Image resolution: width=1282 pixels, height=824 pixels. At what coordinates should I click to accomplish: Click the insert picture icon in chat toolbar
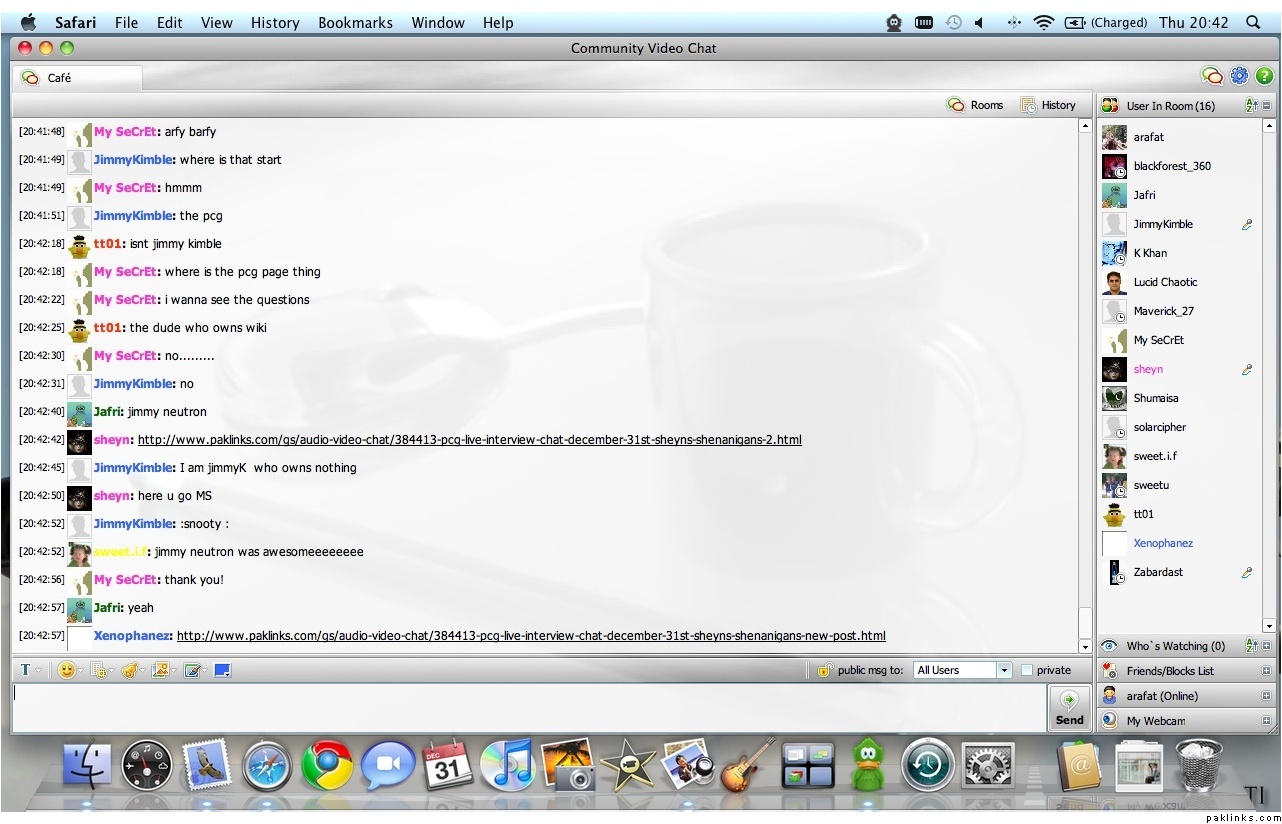click(x=159, y=670)
